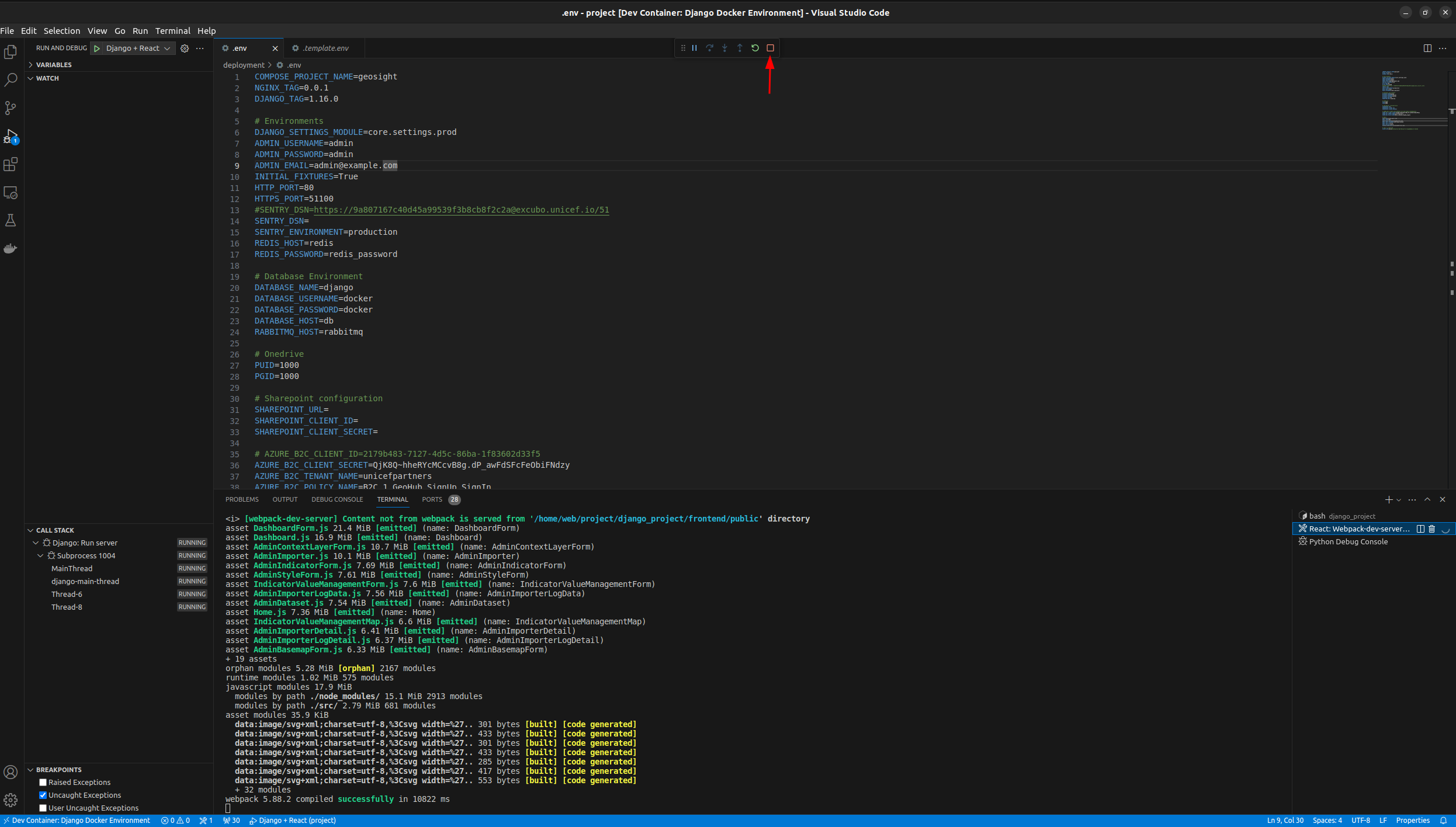Open Run and Debug more actions ellipsis
Image resolution: width=1456 pixels, height=827 pixels.
[200, 48]
